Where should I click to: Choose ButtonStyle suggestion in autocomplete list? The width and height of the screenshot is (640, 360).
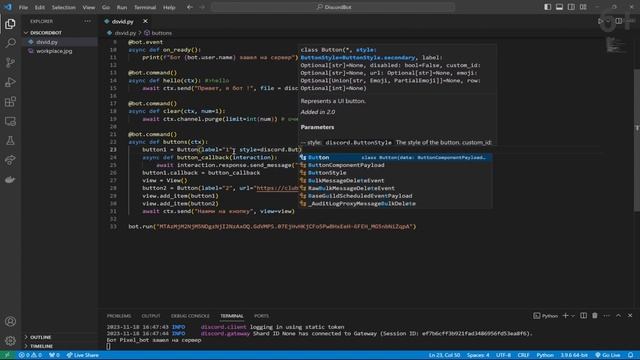pyautogui.click(x=395, y=173)
